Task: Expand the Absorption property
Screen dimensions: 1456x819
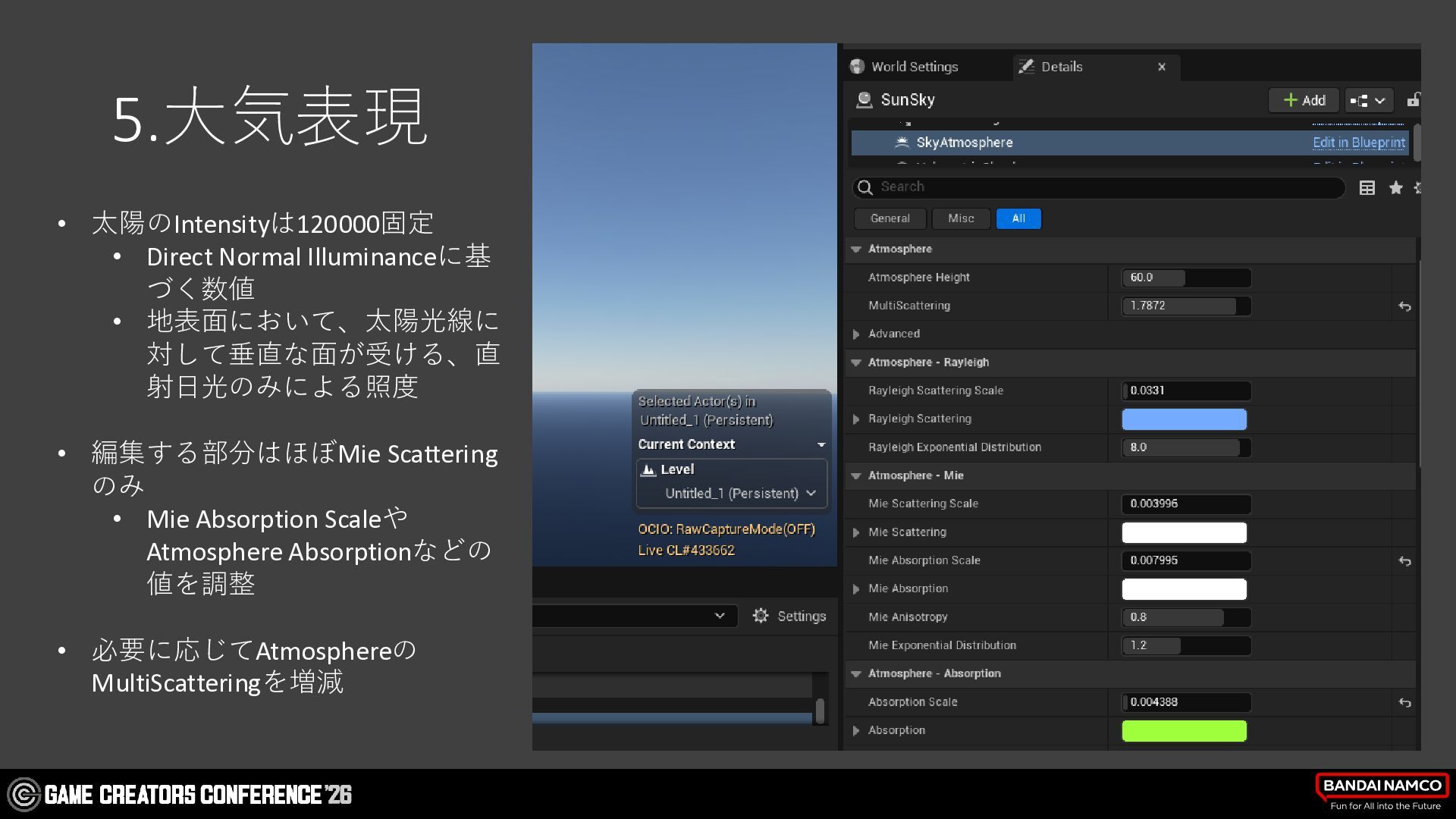Action: [x=856, y=731]
